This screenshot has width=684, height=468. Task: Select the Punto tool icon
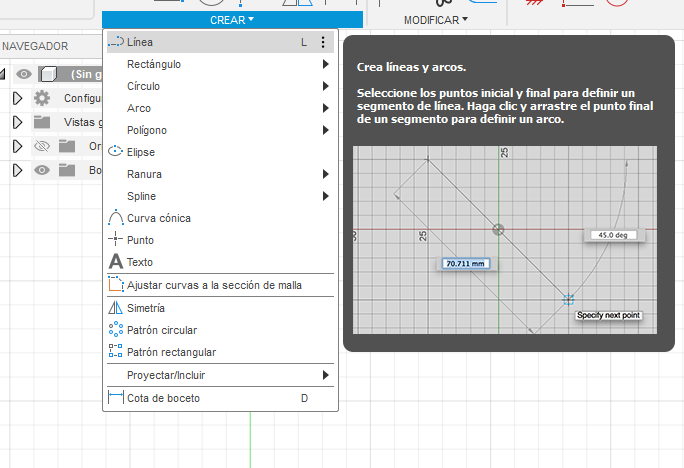[x=116, y=239]
